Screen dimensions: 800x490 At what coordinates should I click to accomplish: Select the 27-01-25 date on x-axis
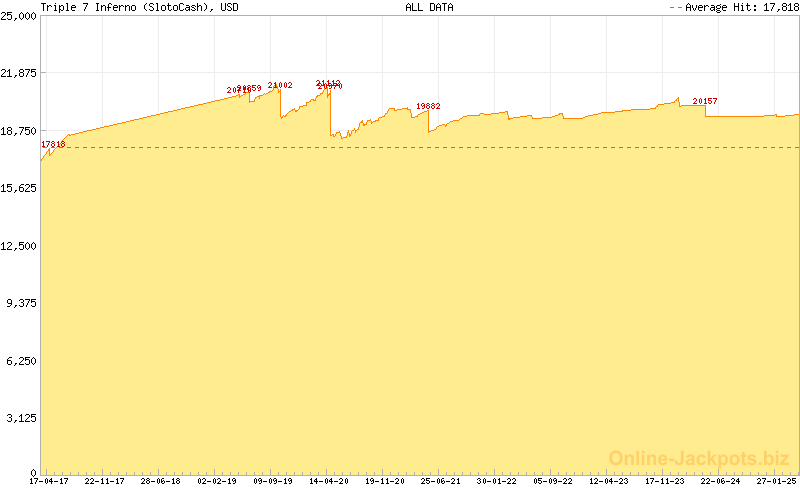coord(775,481)
